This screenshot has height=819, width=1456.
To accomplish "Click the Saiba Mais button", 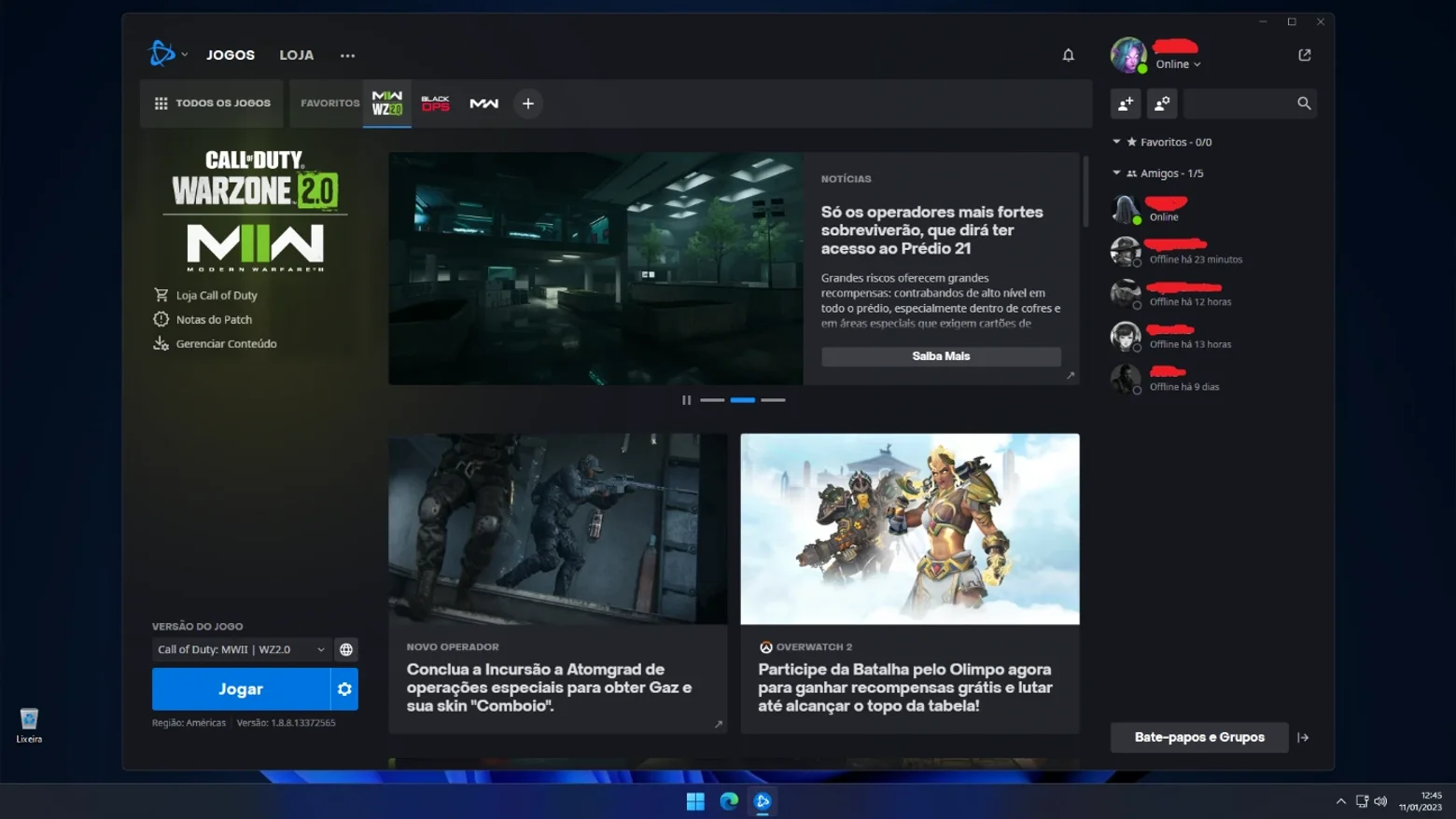I will (x=941, y=356).
